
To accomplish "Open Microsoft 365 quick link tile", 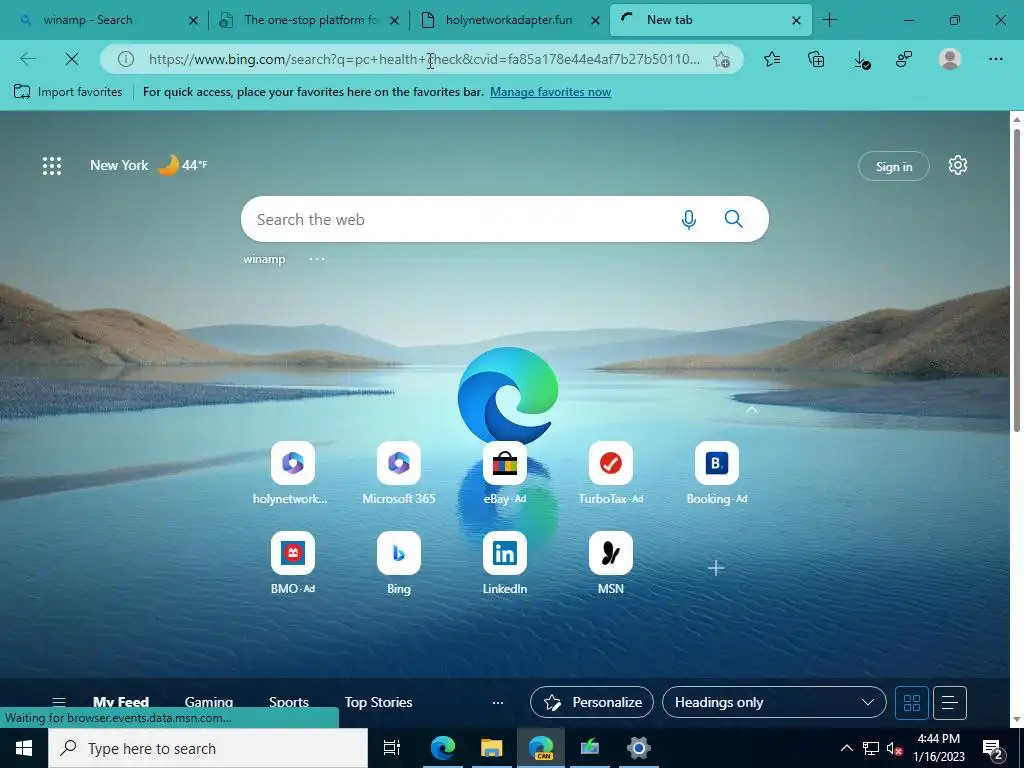I will pos(398,473).
